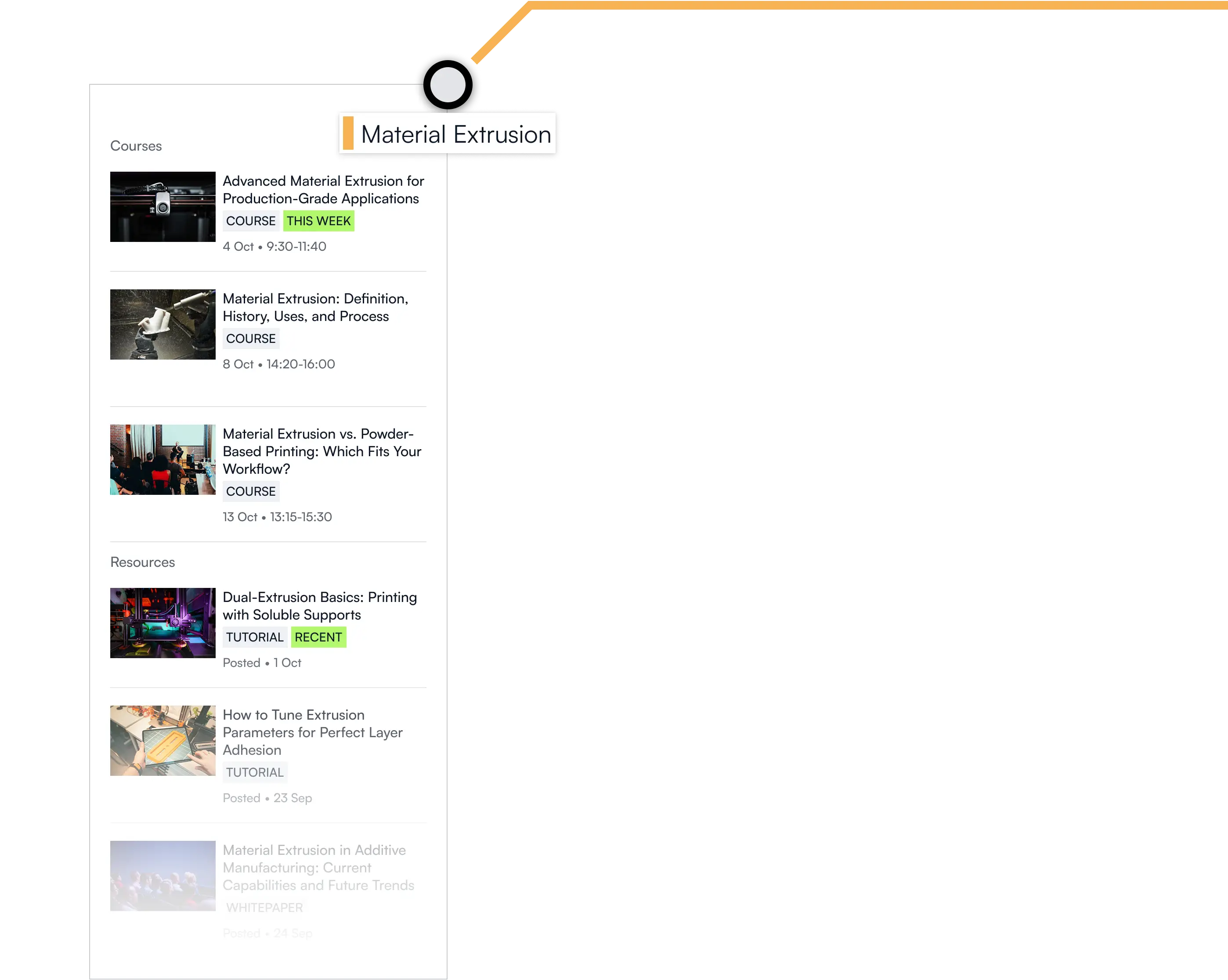
Task: Click the purple-lit 3D printer thumbnail
Action: 163,623
